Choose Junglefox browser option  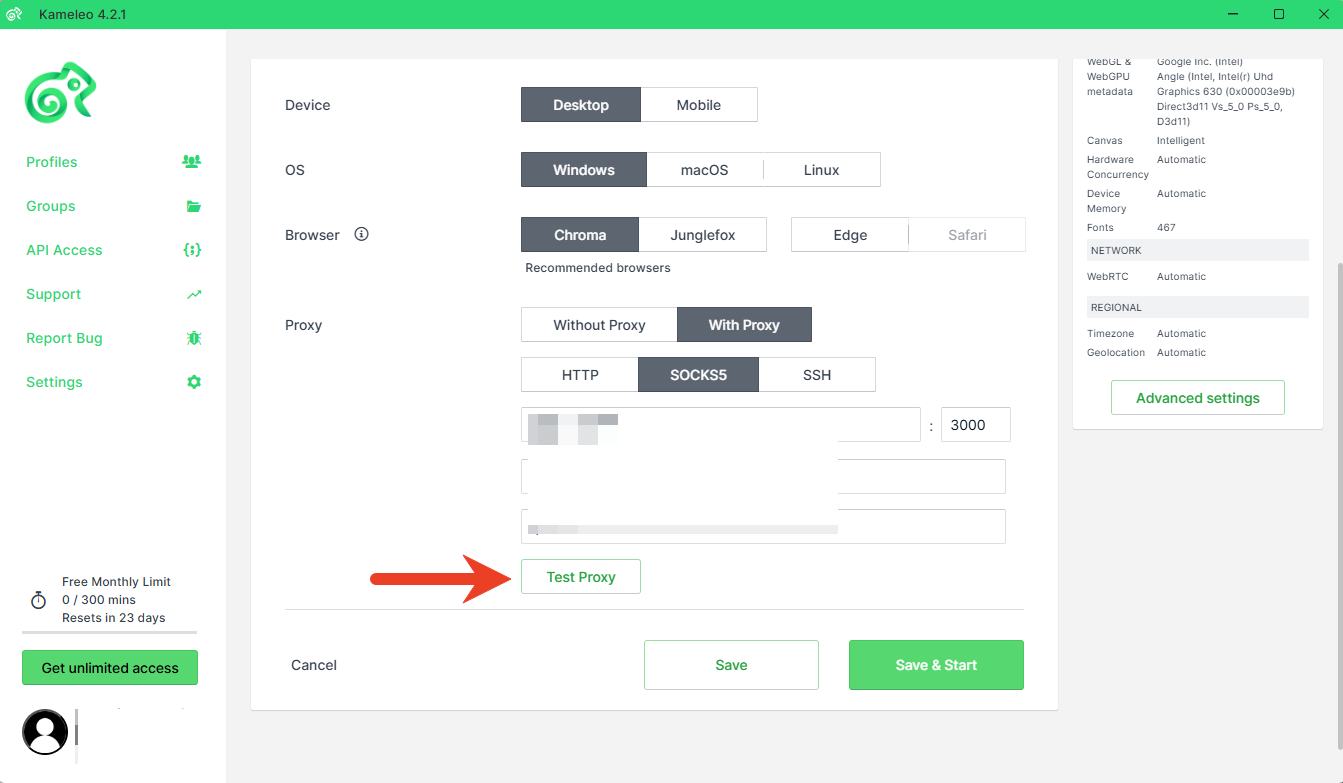(x=702, y=235)
